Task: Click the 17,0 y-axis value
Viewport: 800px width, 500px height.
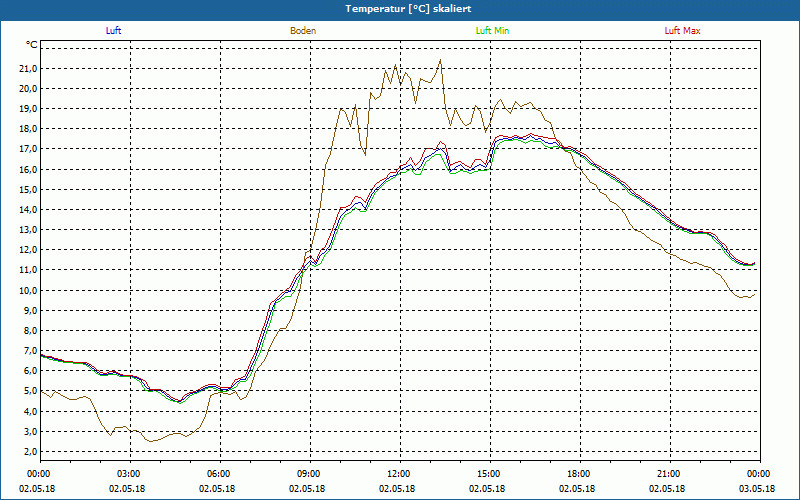Action: point(28,149)
